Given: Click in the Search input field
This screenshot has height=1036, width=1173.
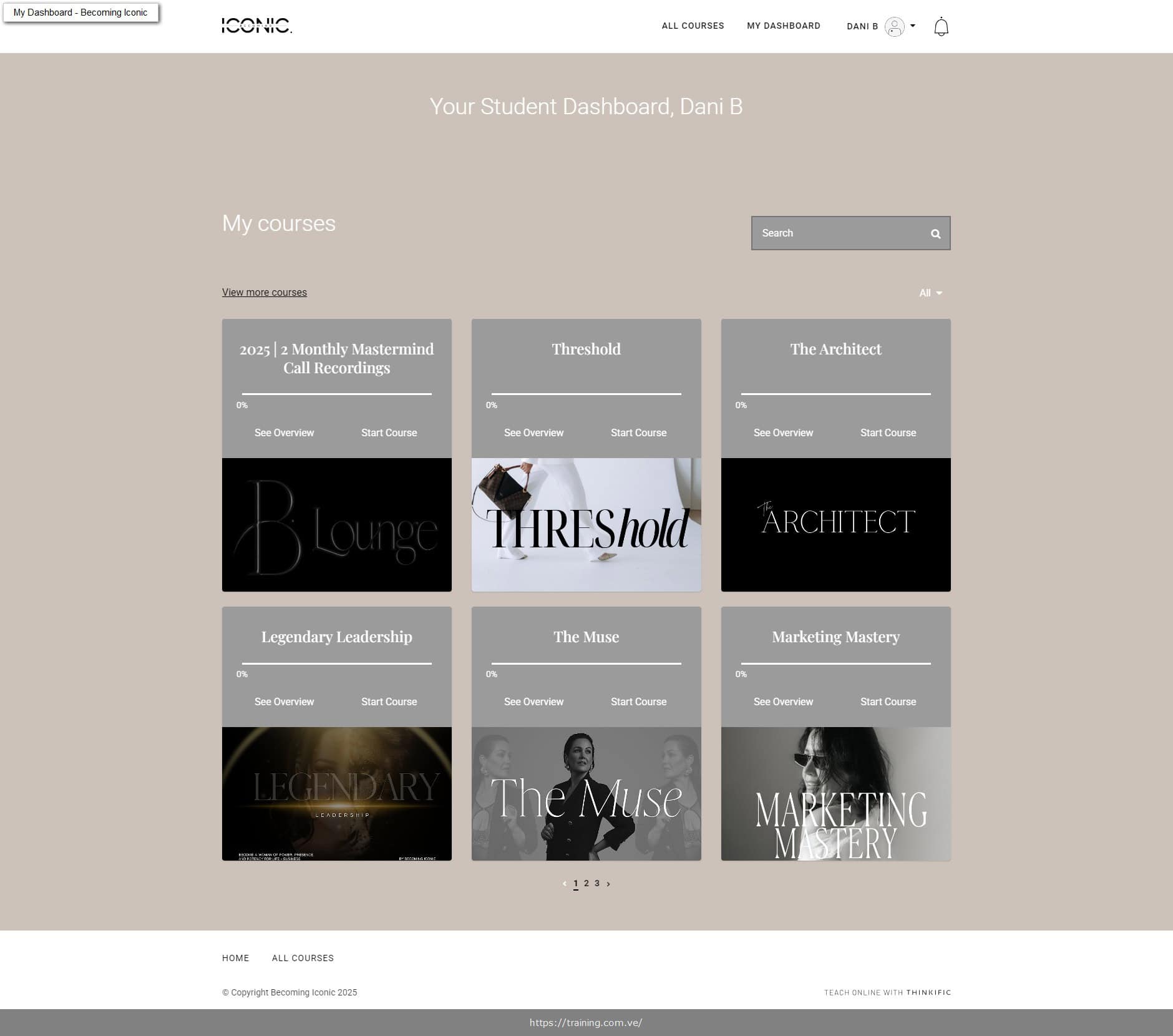Looking at the screenshot, I should click(x=836, y=233).
